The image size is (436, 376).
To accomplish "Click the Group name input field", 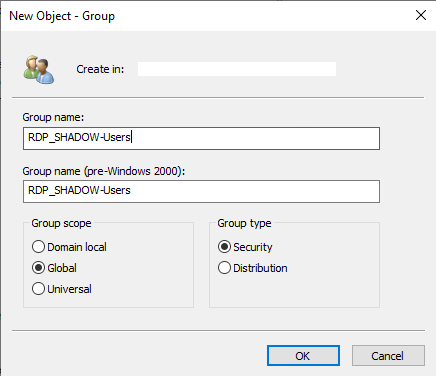I will coord(201,138).
